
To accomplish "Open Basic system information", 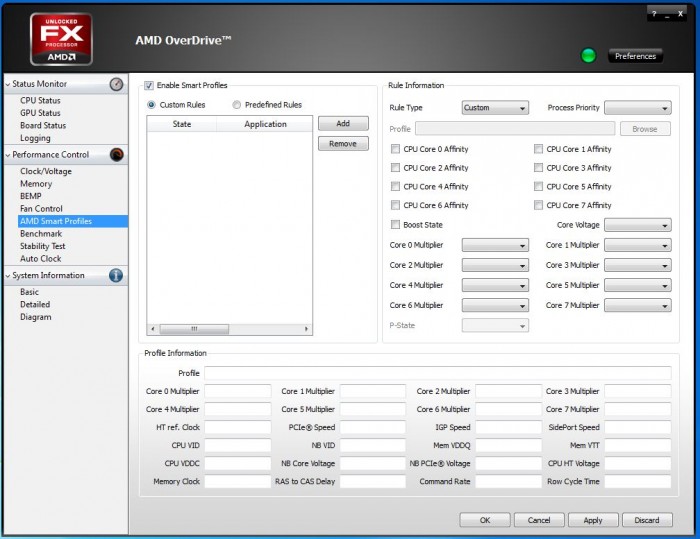I will [x=29, y=292].
